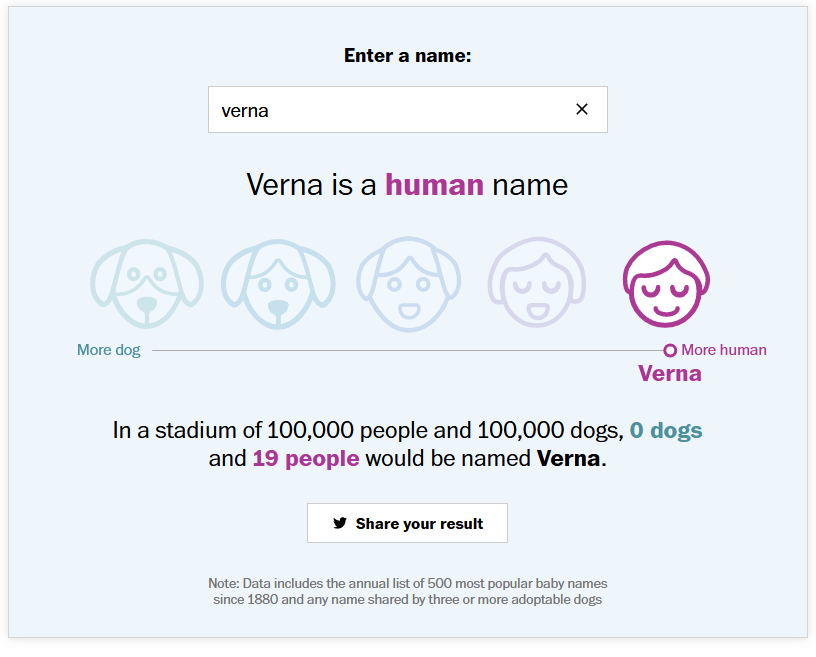Screen dimensions: 816x657
Task: Click the gray line of the dog-human scale
Action: (400, 350)
